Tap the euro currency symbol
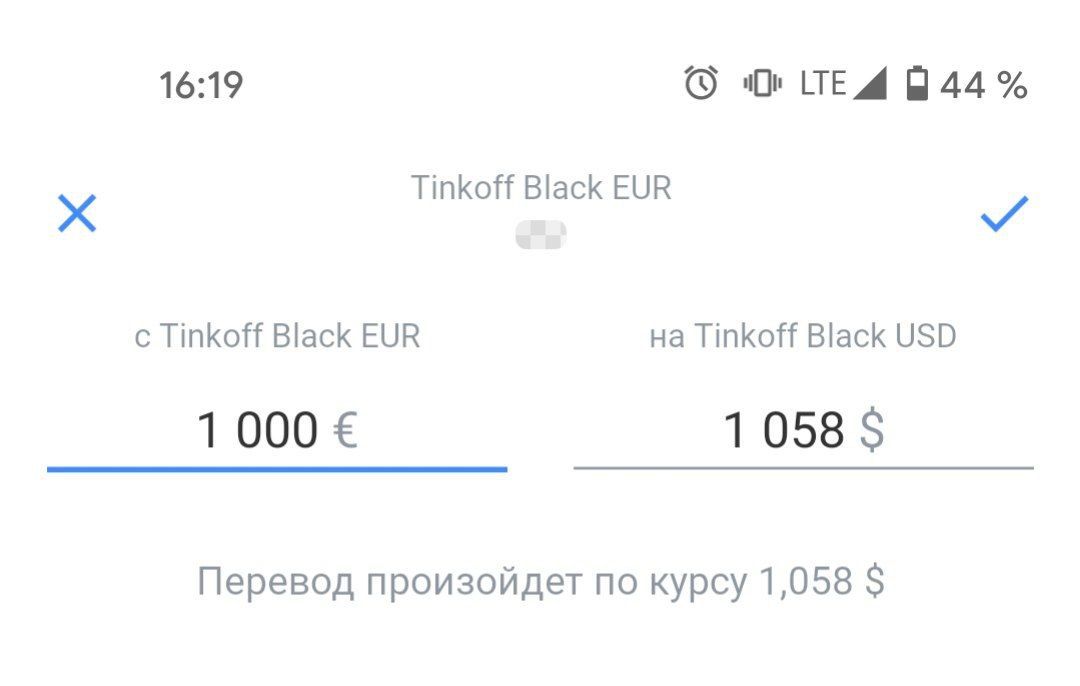The width and height of the screenshot is (1080, 686). click(x=345, y=431)
